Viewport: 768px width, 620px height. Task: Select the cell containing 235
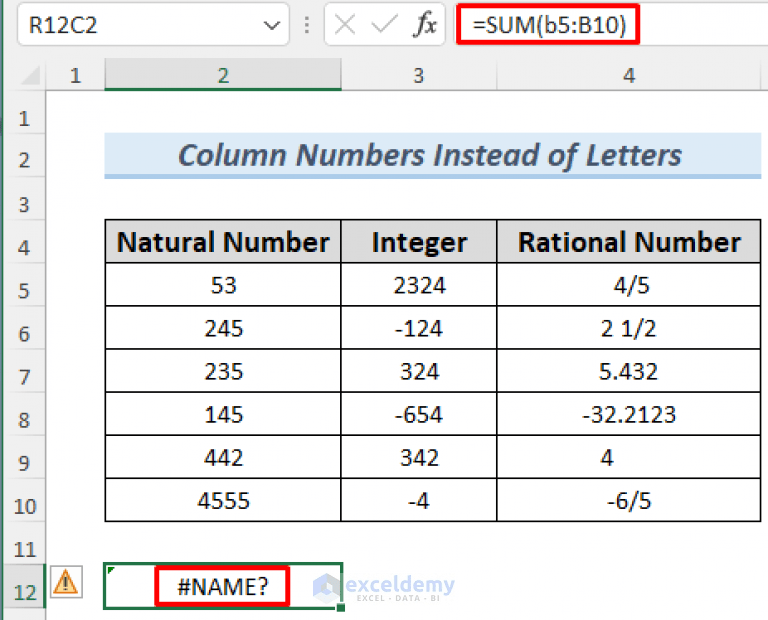coord(223,371)
